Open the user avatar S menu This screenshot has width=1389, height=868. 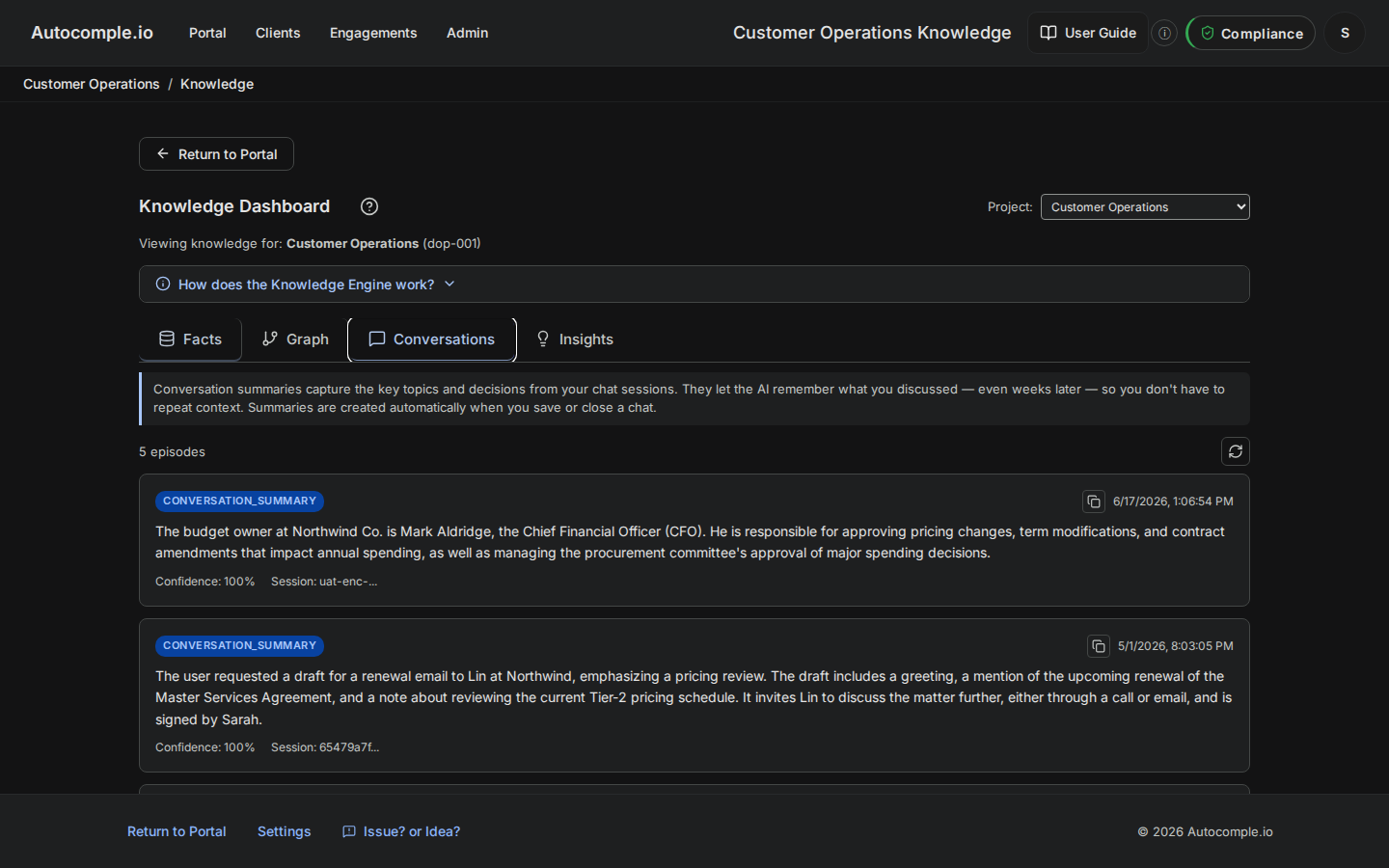click(1345, 33)
